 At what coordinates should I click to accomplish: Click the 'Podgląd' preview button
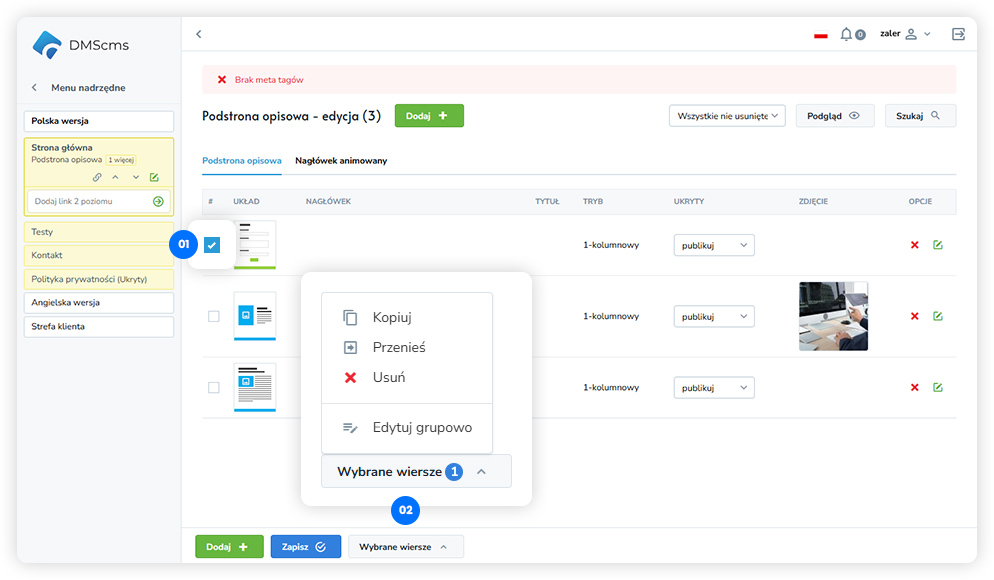point(834,116)
